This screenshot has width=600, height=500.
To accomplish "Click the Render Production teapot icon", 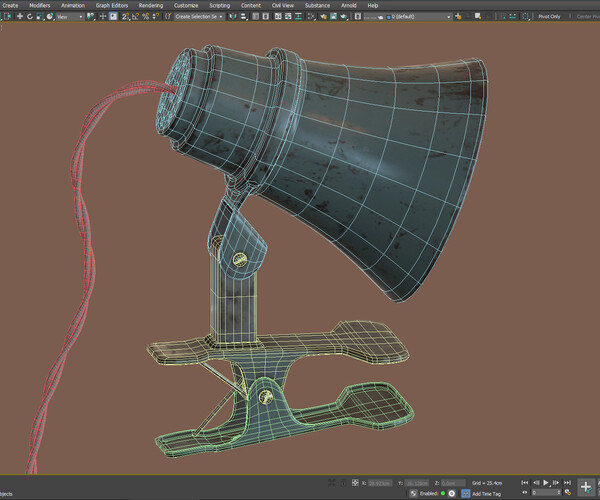I will coord(344,16).
